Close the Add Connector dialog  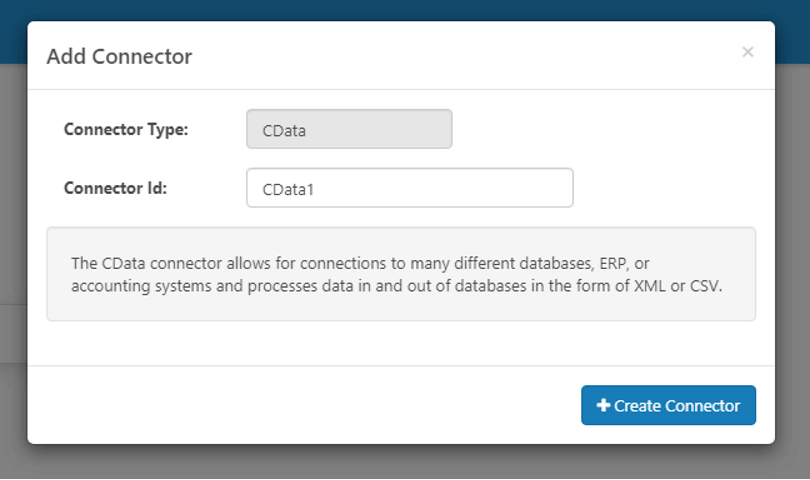click(747, 52)
